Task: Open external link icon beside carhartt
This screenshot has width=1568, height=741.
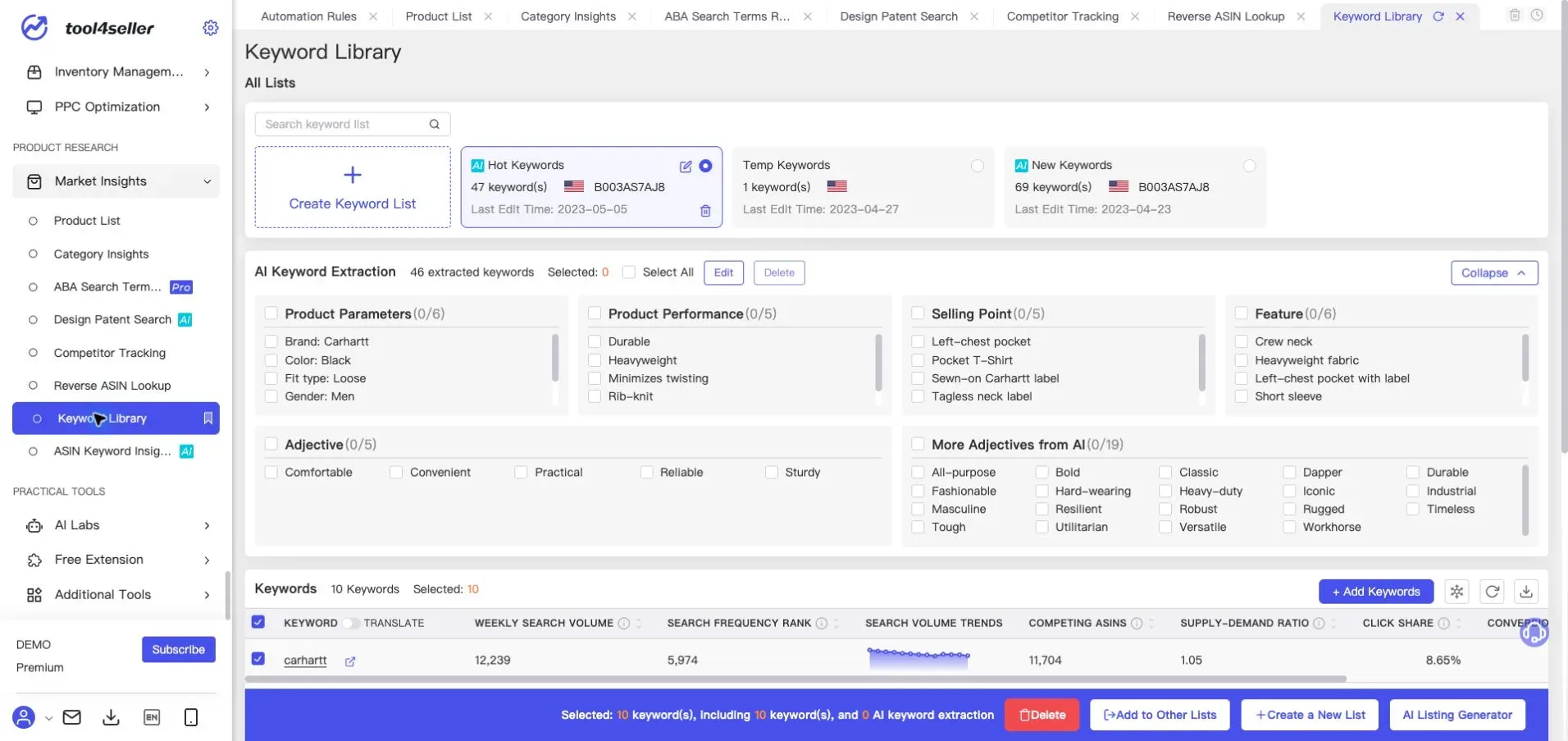Action: click(350, 661)
